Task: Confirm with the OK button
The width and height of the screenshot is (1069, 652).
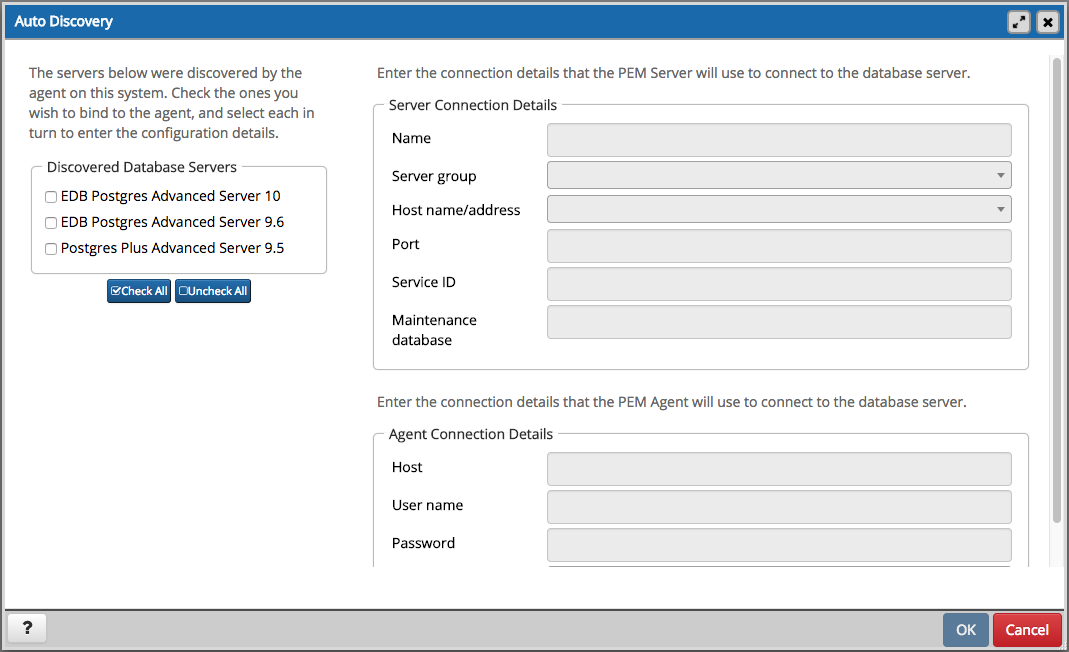Action: (965, 629)
